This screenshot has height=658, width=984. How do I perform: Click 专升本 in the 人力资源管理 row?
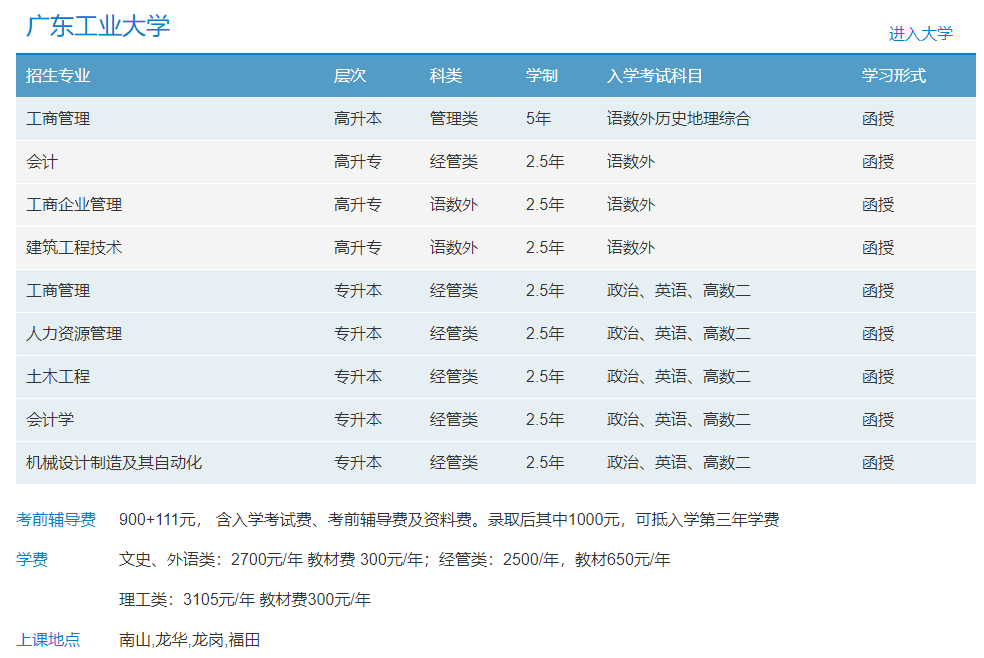tap(358, 334)
